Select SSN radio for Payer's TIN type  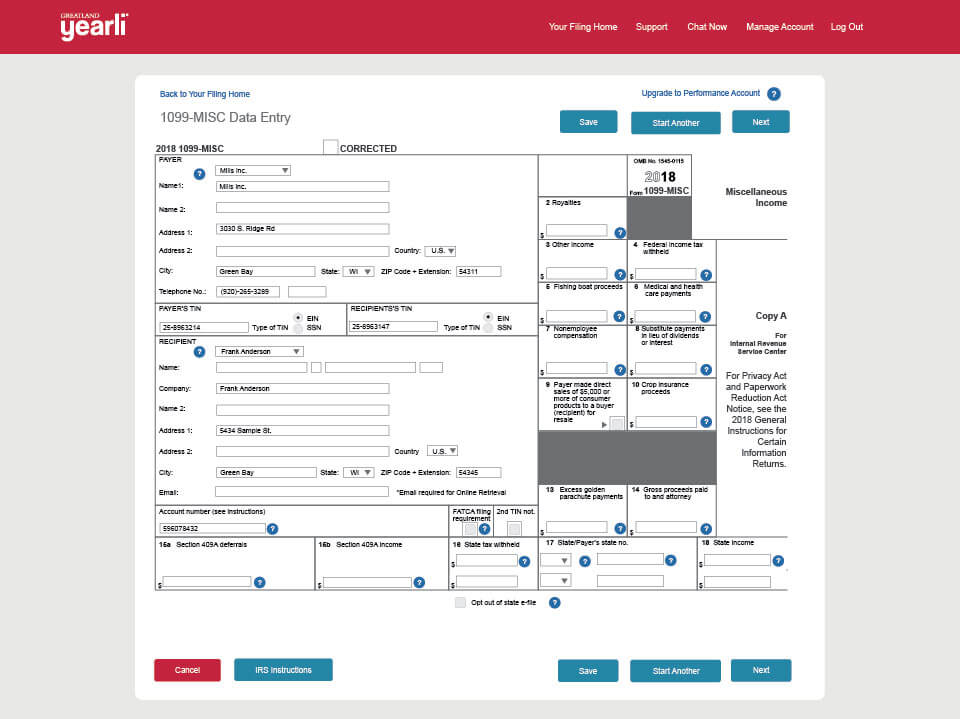[298, 327]
